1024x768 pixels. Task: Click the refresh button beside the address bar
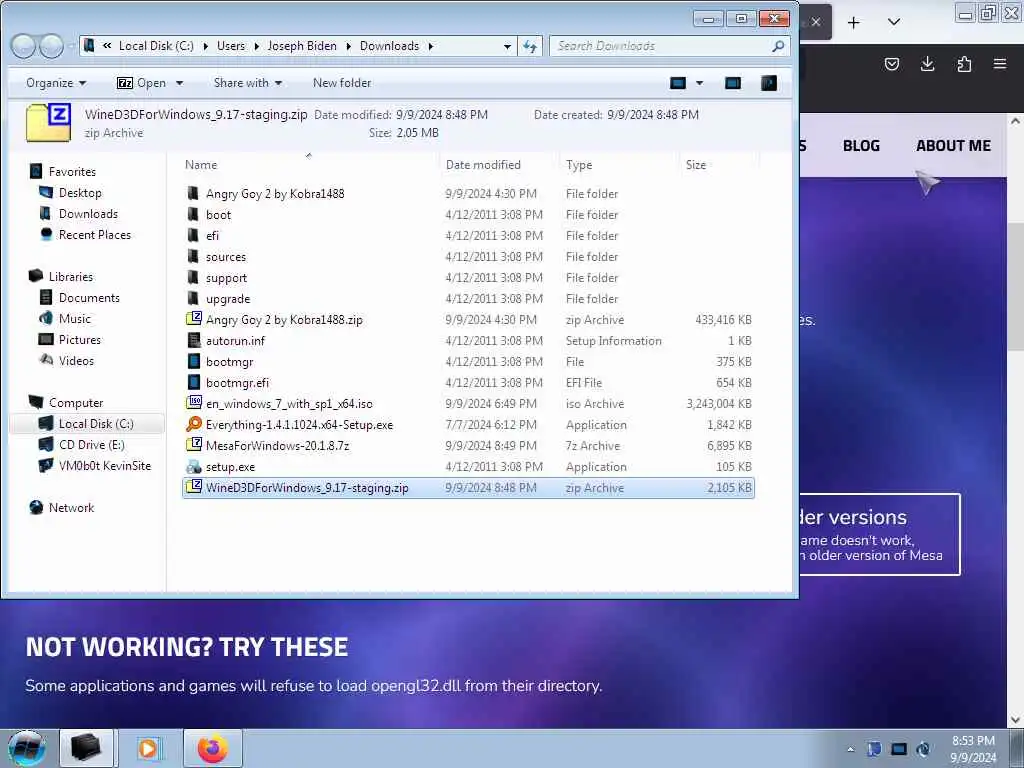(530, 46)
